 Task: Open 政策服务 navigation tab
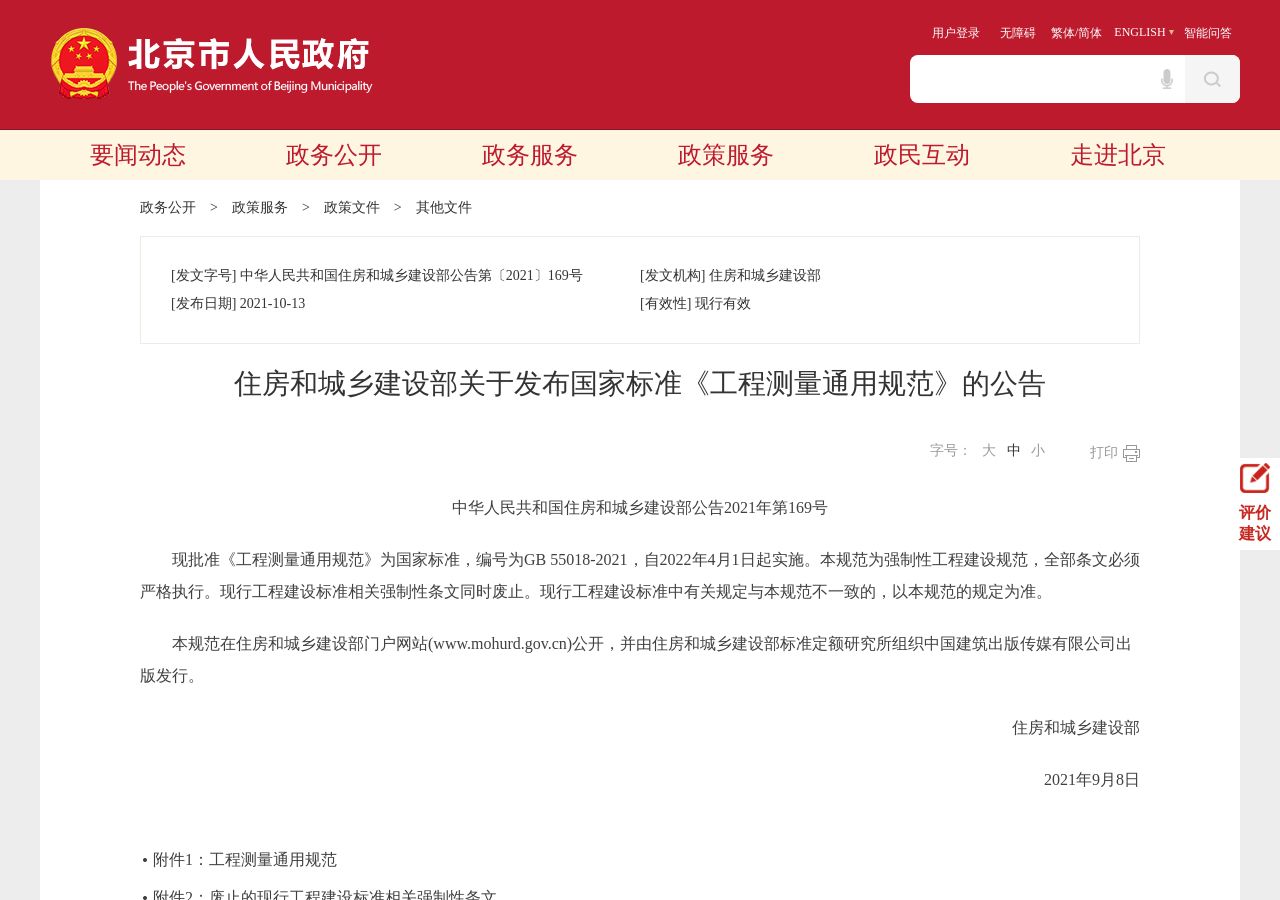pos(726,155)
